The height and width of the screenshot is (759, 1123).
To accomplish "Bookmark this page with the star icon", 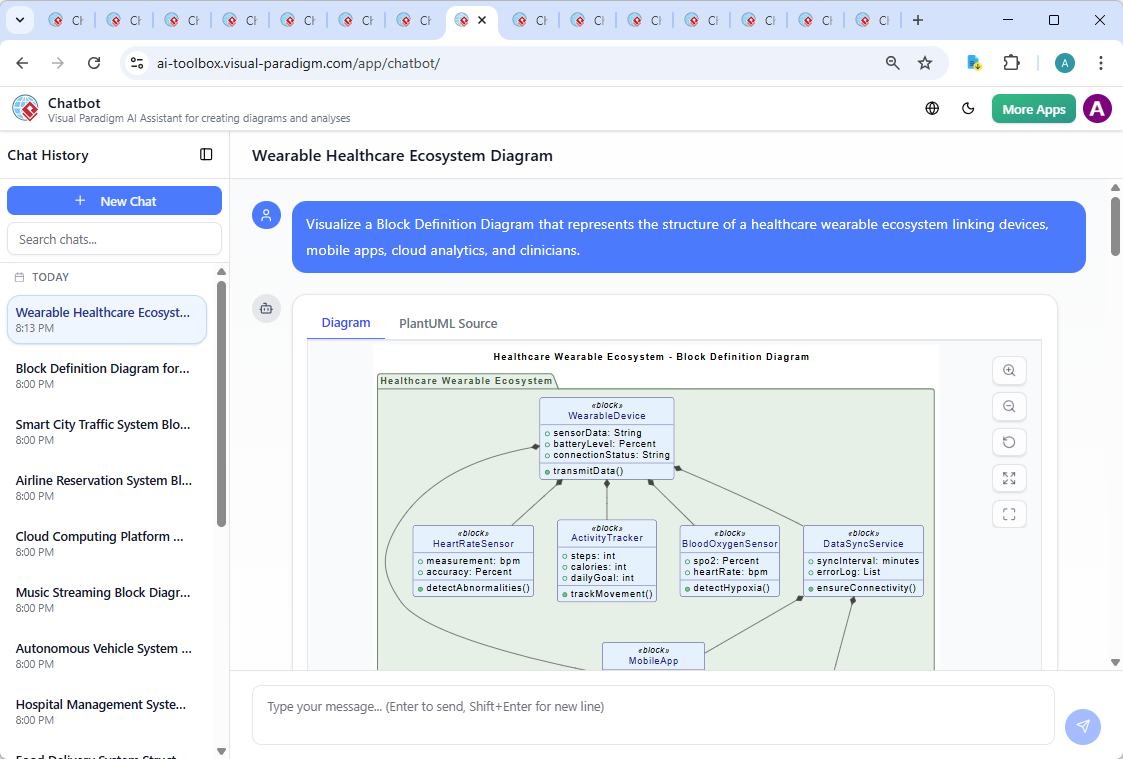I will pos(926,62).
